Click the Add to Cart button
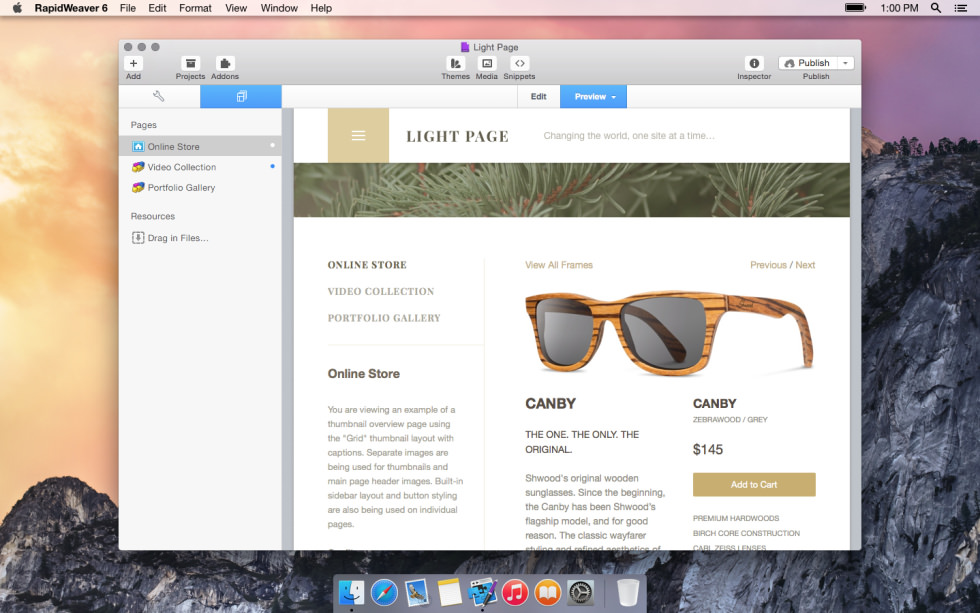 [754, 484]
